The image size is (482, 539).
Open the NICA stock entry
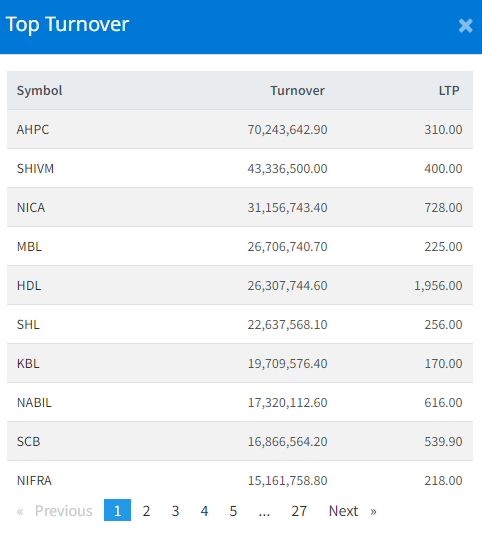[x=31, y=208]
